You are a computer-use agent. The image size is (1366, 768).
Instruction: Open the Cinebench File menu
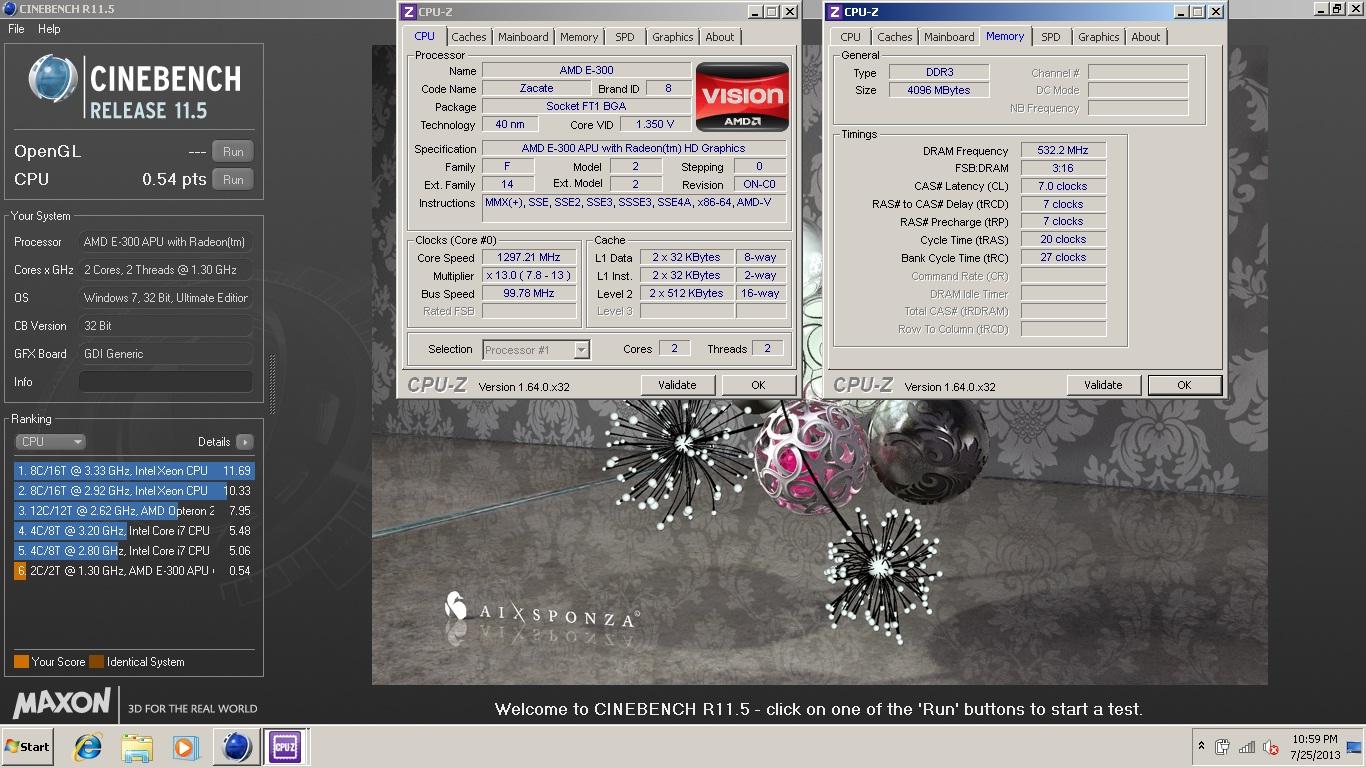coord(16,29)
